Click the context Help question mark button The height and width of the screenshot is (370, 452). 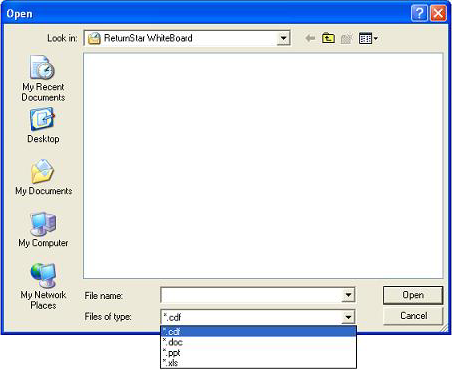click(419, 13)
